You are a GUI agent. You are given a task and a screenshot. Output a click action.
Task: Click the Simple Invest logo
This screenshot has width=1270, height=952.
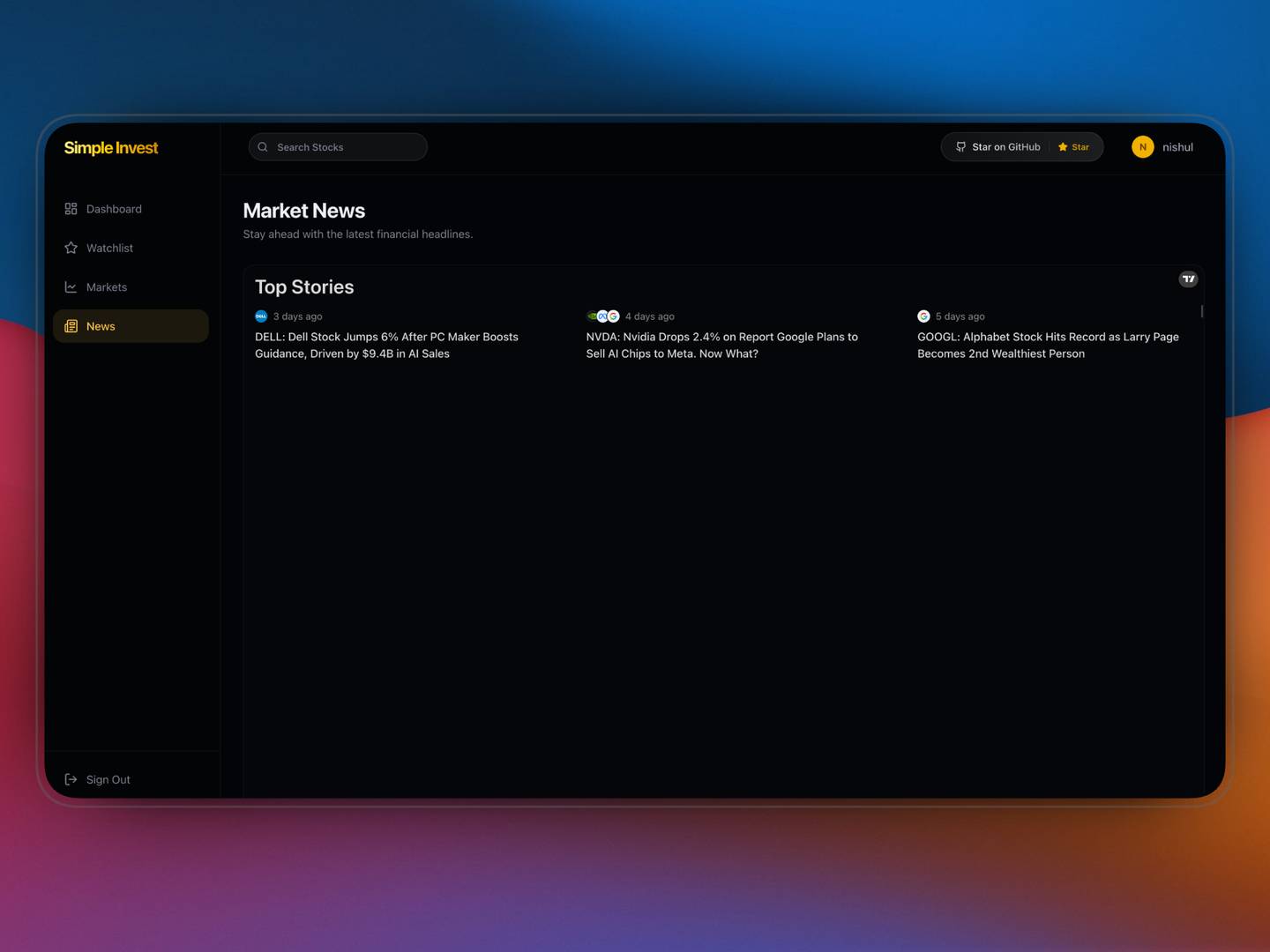111,148
